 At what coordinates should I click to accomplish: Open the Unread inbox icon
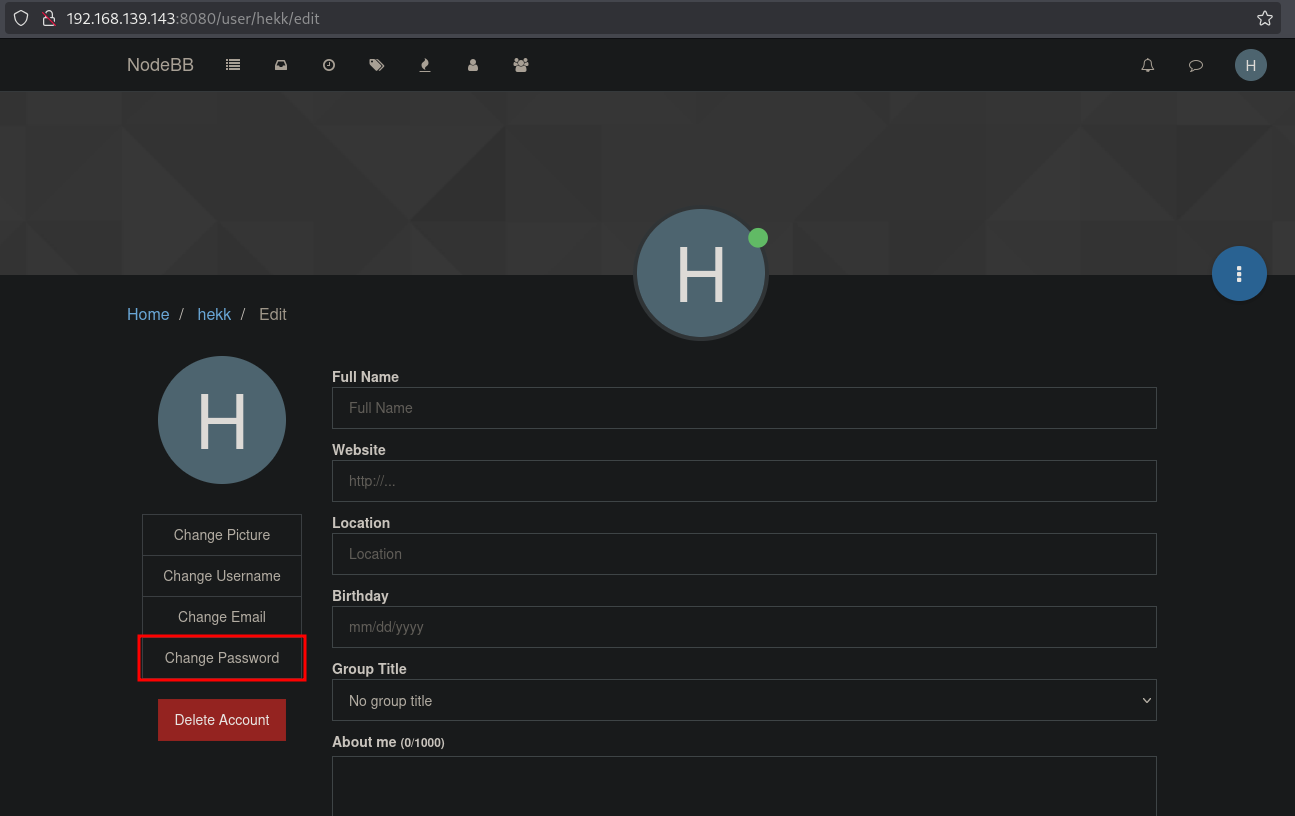pos(281,65)
